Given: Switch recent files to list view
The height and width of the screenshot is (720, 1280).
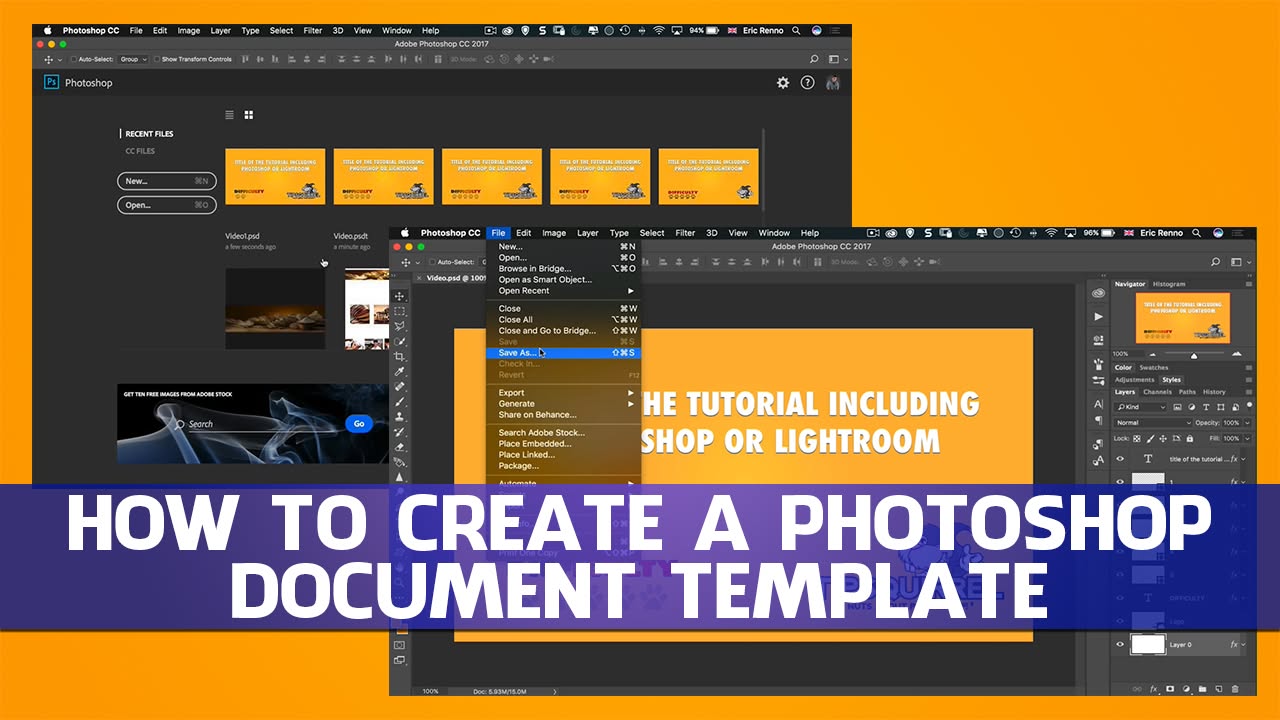Looking at the screenshot, I should click(x=229, y=115).
